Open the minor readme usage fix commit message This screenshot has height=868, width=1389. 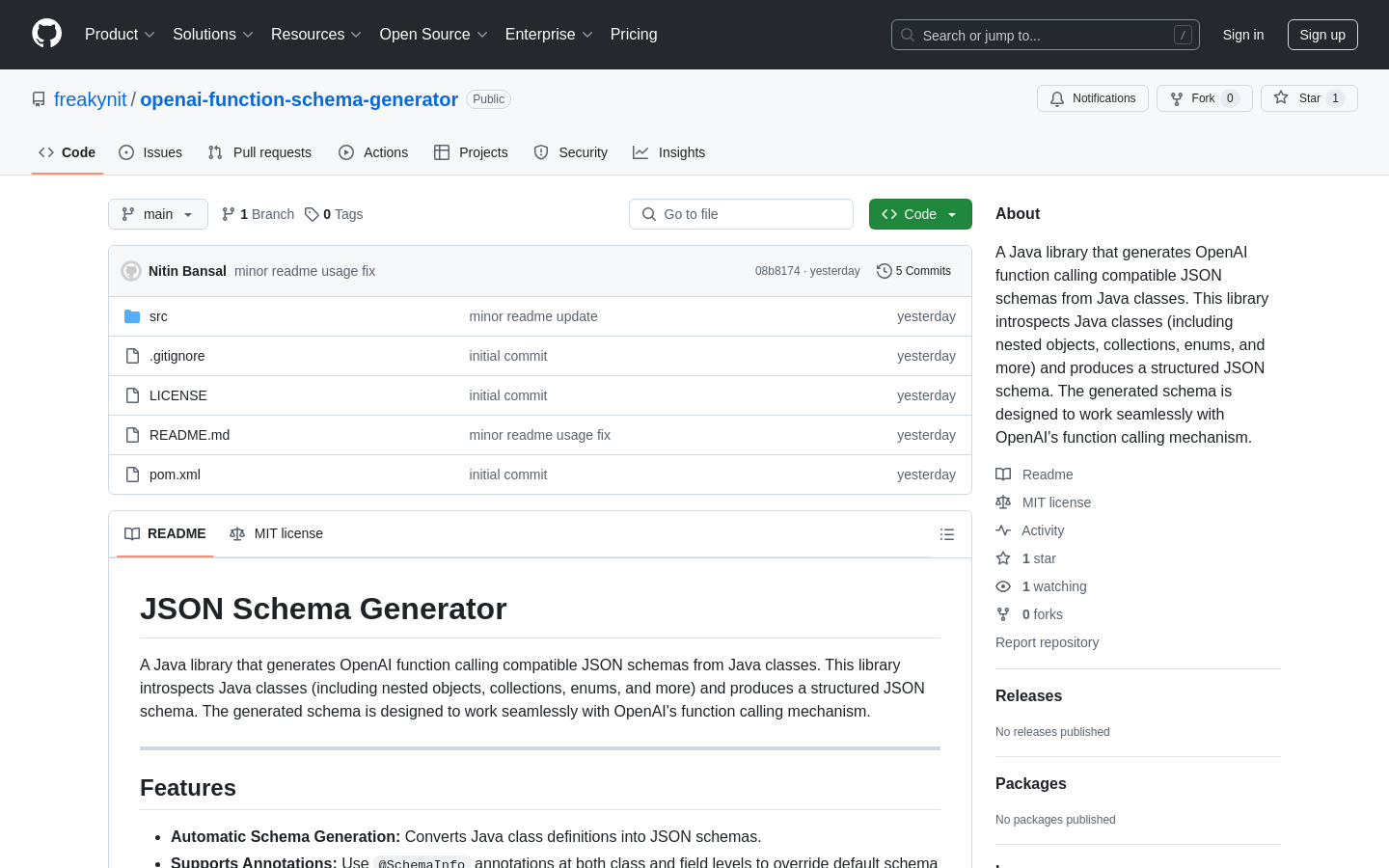(x=305, y=271)
